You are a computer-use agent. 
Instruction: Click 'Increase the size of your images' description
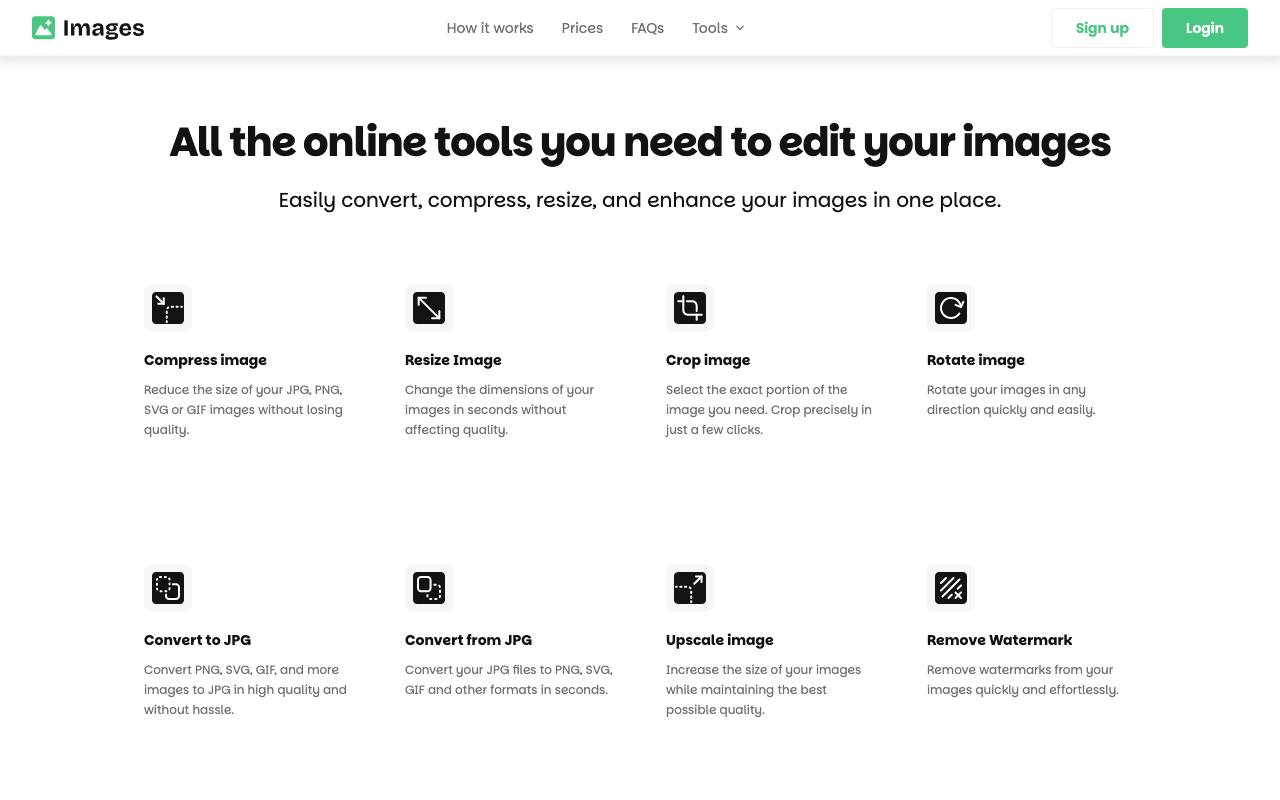[x=763, y=690]
